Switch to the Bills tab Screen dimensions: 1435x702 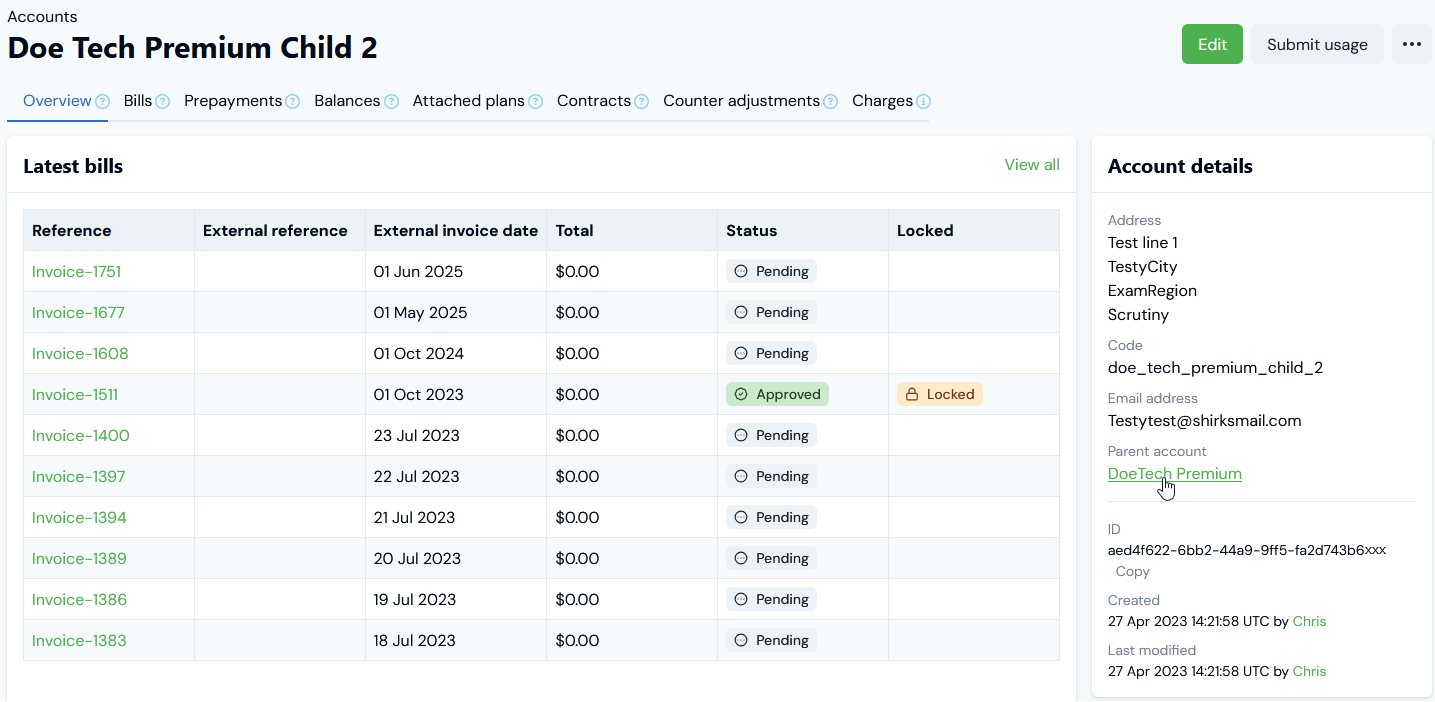click(138, 101)
